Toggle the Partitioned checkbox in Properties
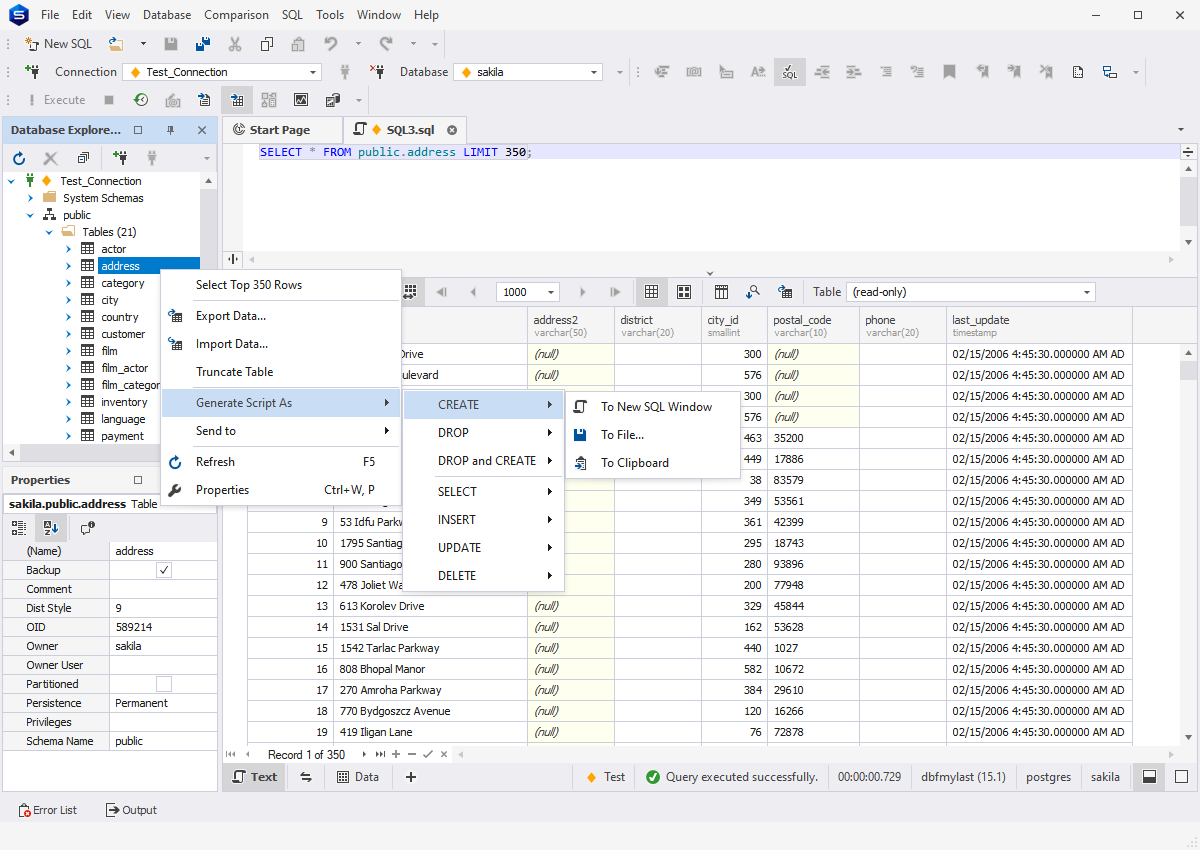The width and height of the screenshot is (1200, 850). tap(164, 684)
